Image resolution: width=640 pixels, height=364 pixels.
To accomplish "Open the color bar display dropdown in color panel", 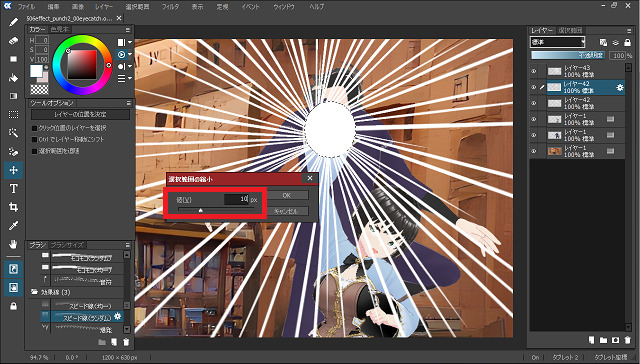I will [124, 42].
